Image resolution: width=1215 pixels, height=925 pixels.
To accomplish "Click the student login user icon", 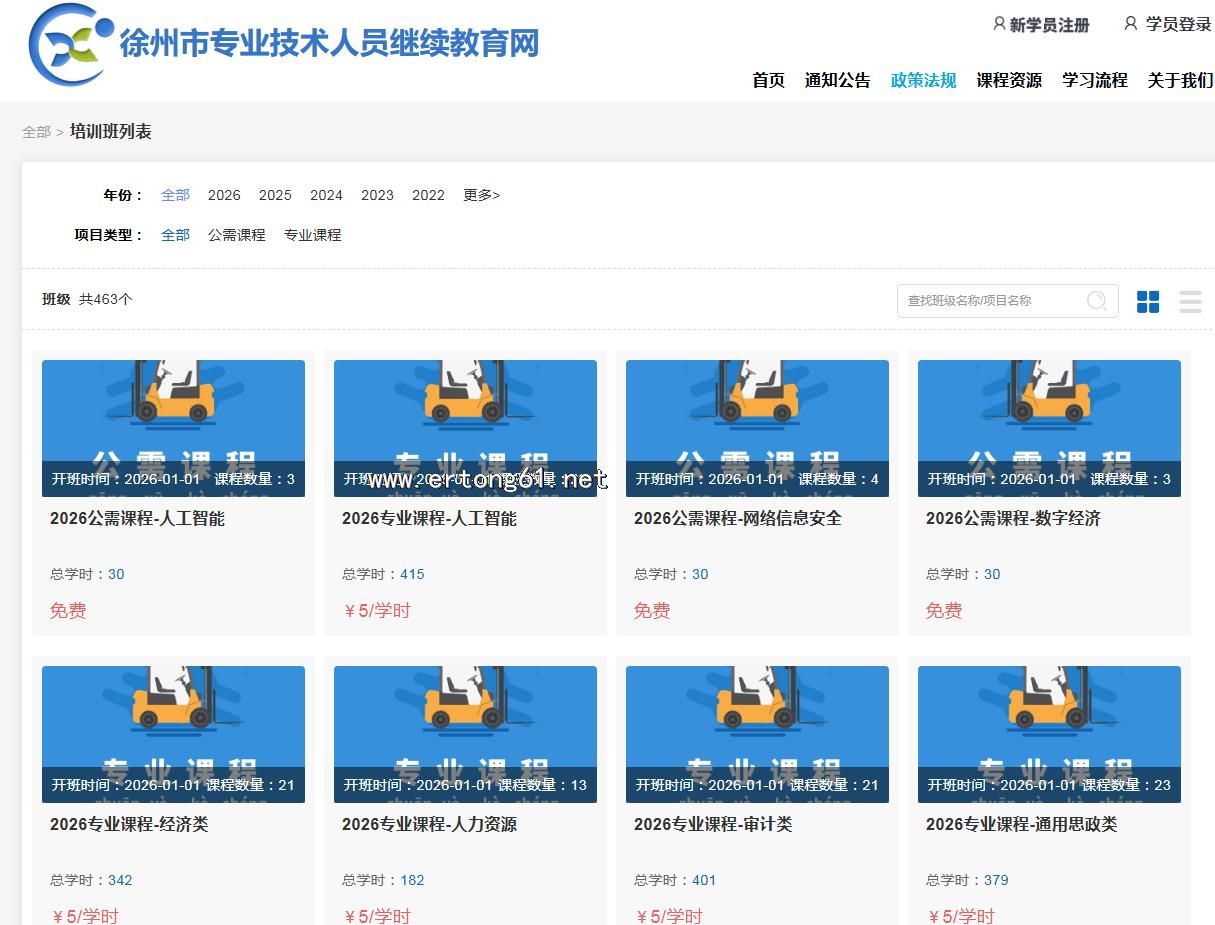I will click(1131, 24).
